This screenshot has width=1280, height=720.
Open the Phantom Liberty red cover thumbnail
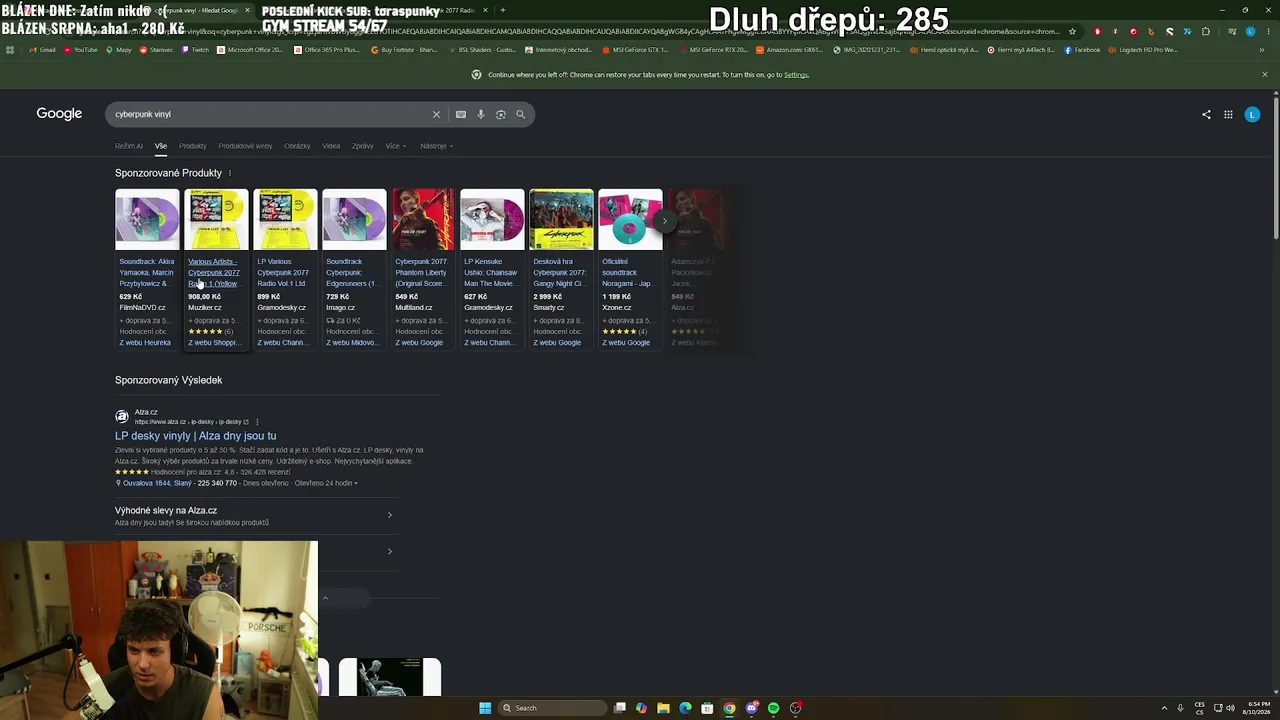click(423, 219)
